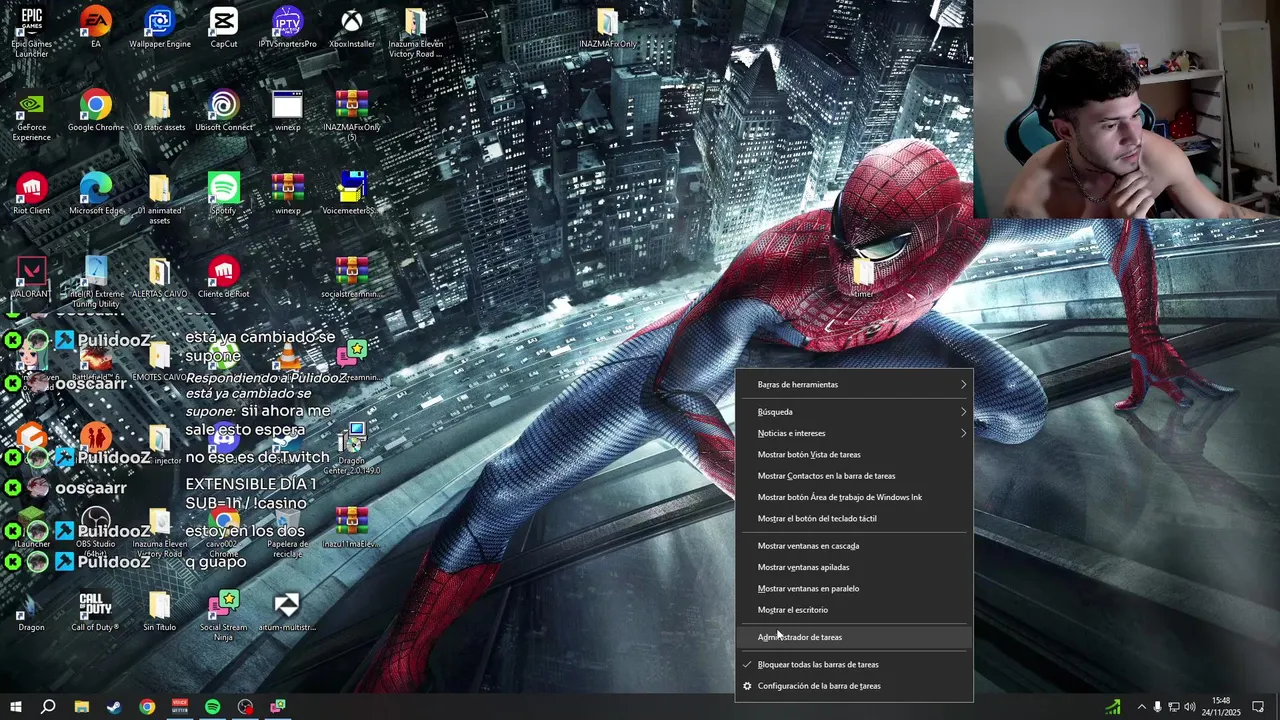1280x720 pixels.
Task: Open the 00 static assets folder
Action: (159, 111)
